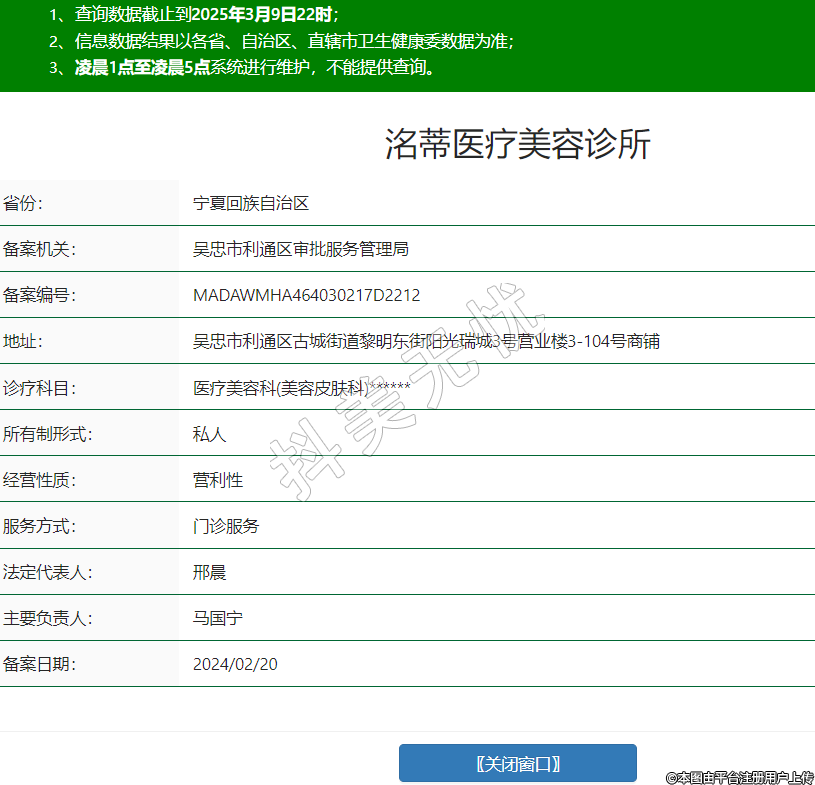Click the 经营性质 value 营利性
815x785 pixels.
[217, 480]
